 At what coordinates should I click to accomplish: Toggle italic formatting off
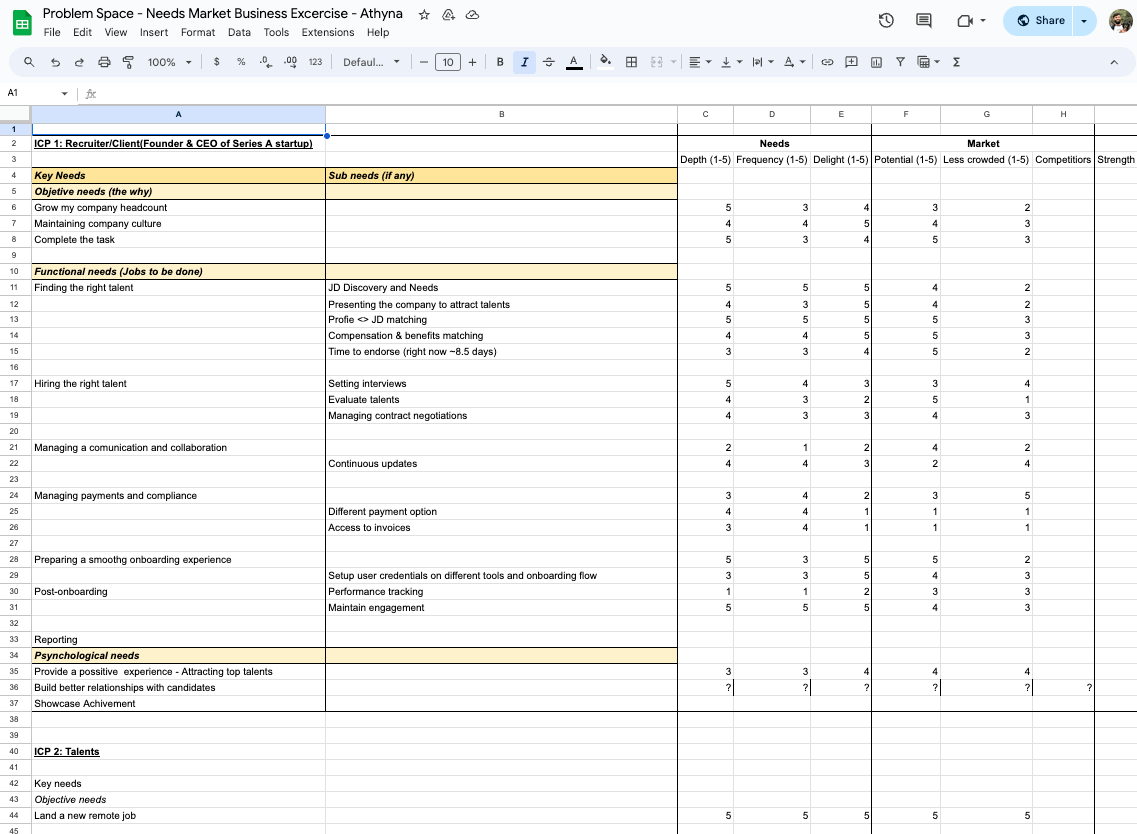point(524,62)
